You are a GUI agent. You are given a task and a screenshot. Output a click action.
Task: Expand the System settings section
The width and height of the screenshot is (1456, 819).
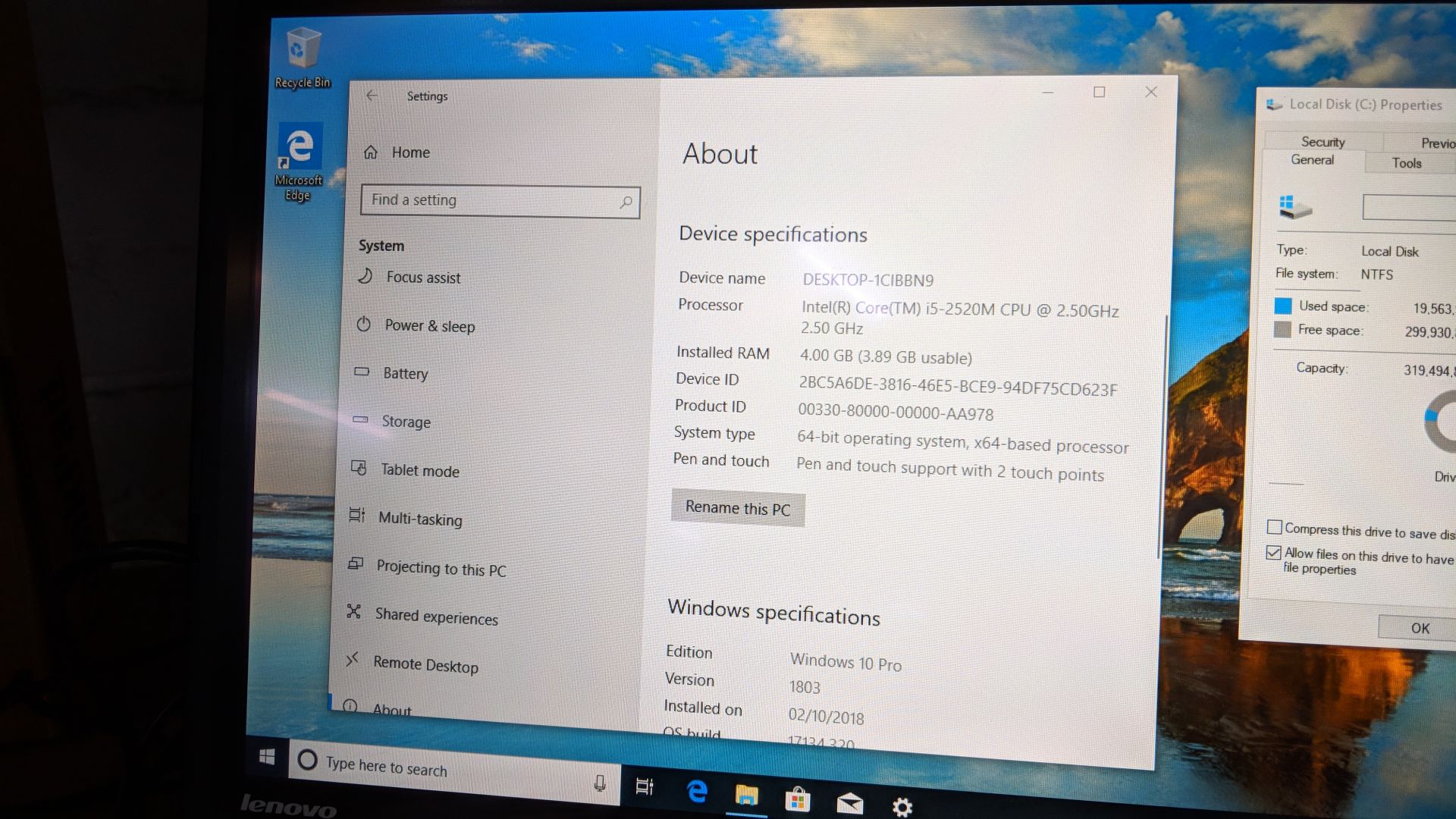[382, 244]
